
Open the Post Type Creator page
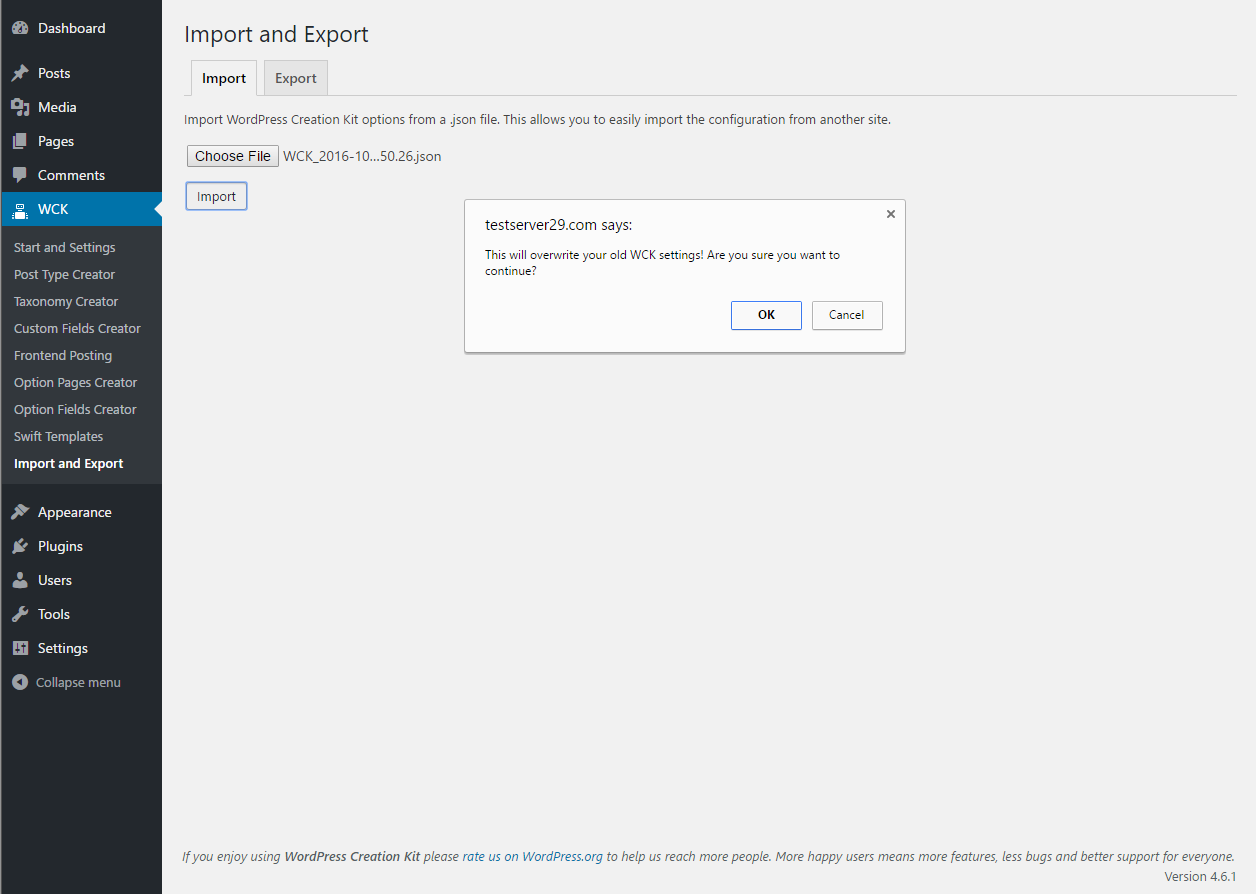(64, 274)
